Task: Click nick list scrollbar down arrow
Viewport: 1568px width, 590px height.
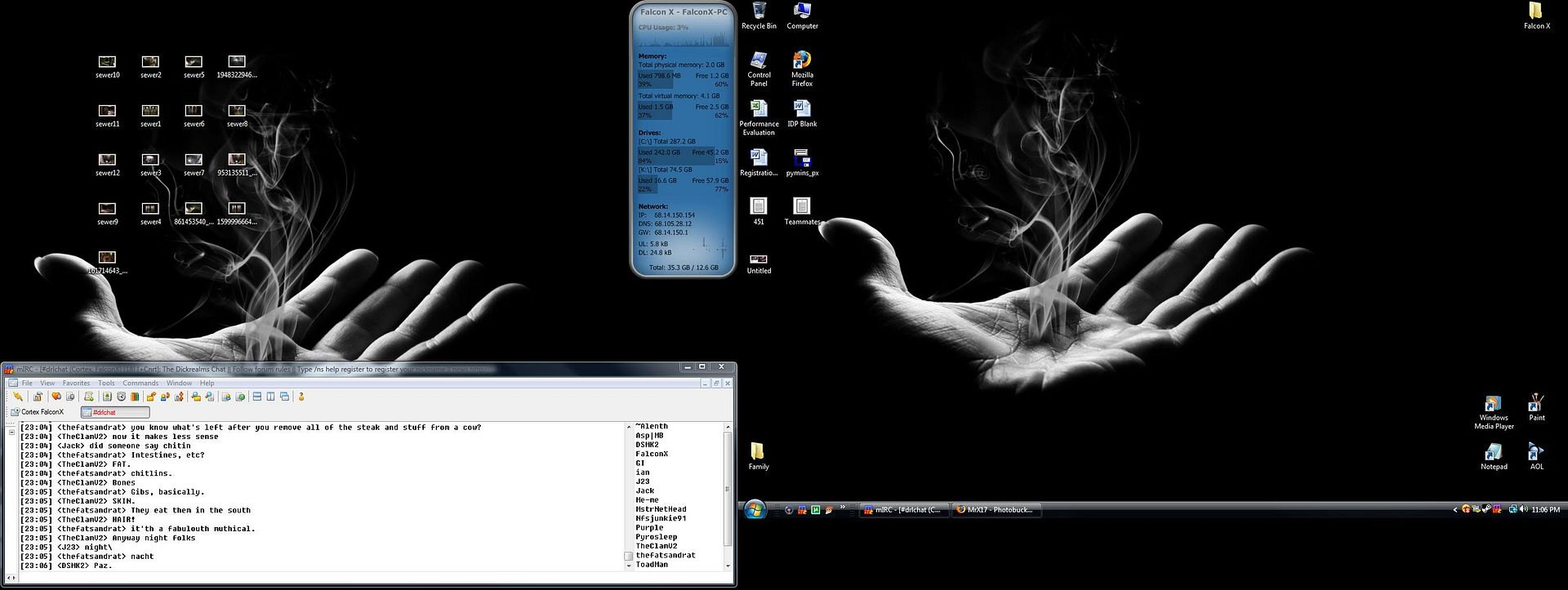Action: click(727, 566)
